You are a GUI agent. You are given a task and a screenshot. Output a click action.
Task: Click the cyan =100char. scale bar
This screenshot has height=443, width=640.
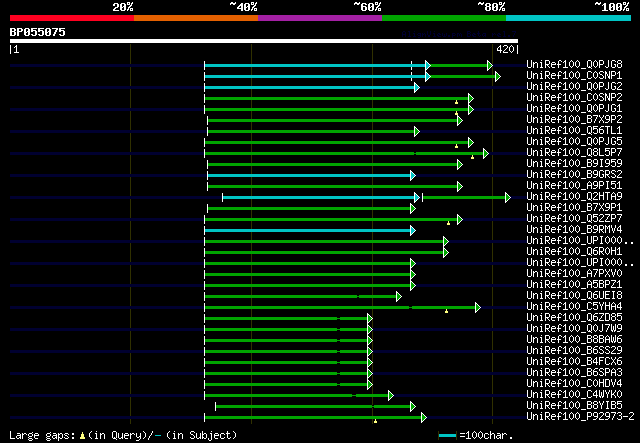[447, 436]
